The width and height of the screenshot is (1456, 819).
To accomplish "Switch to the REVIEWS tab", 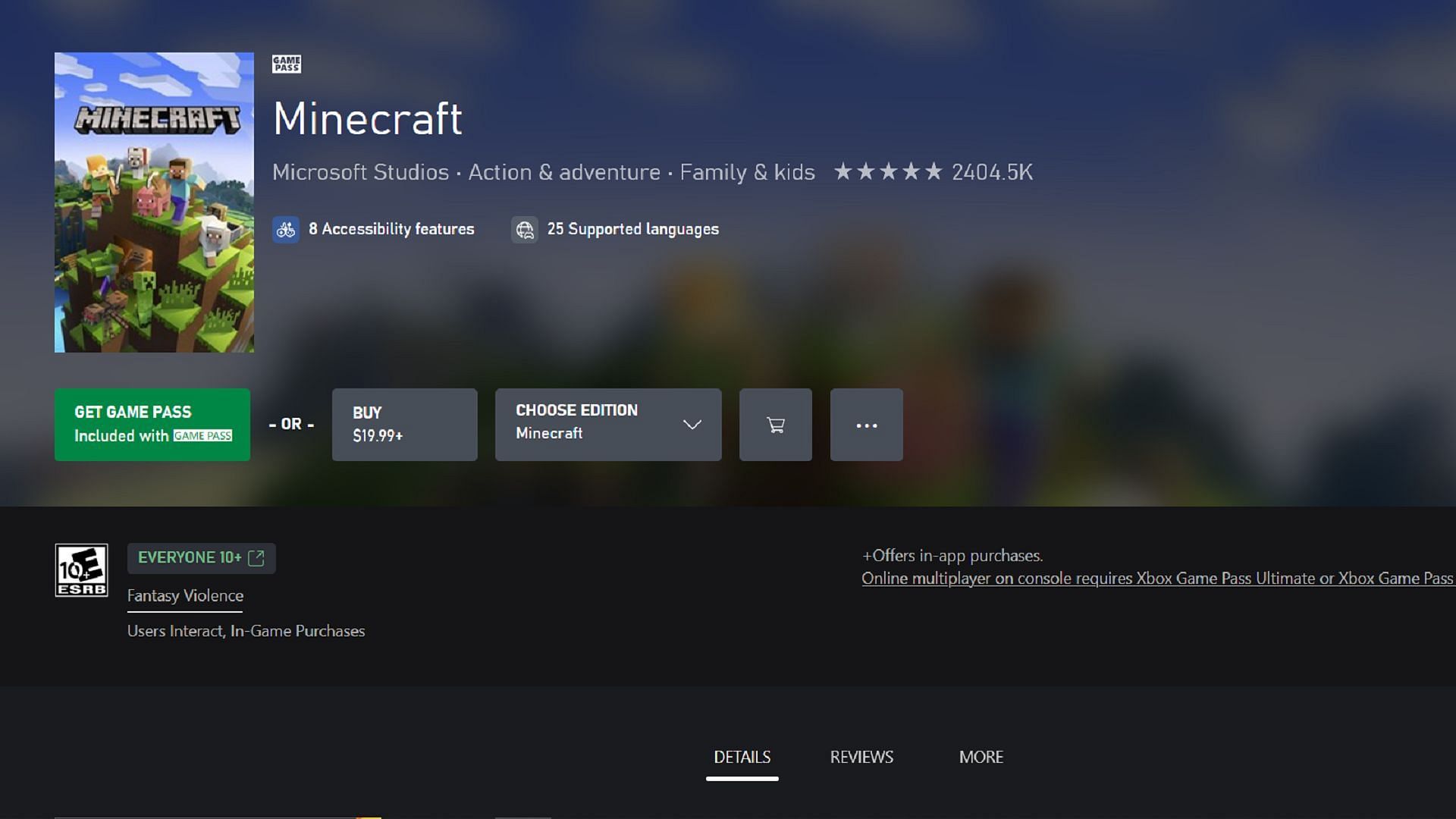I will pos(861,756).
